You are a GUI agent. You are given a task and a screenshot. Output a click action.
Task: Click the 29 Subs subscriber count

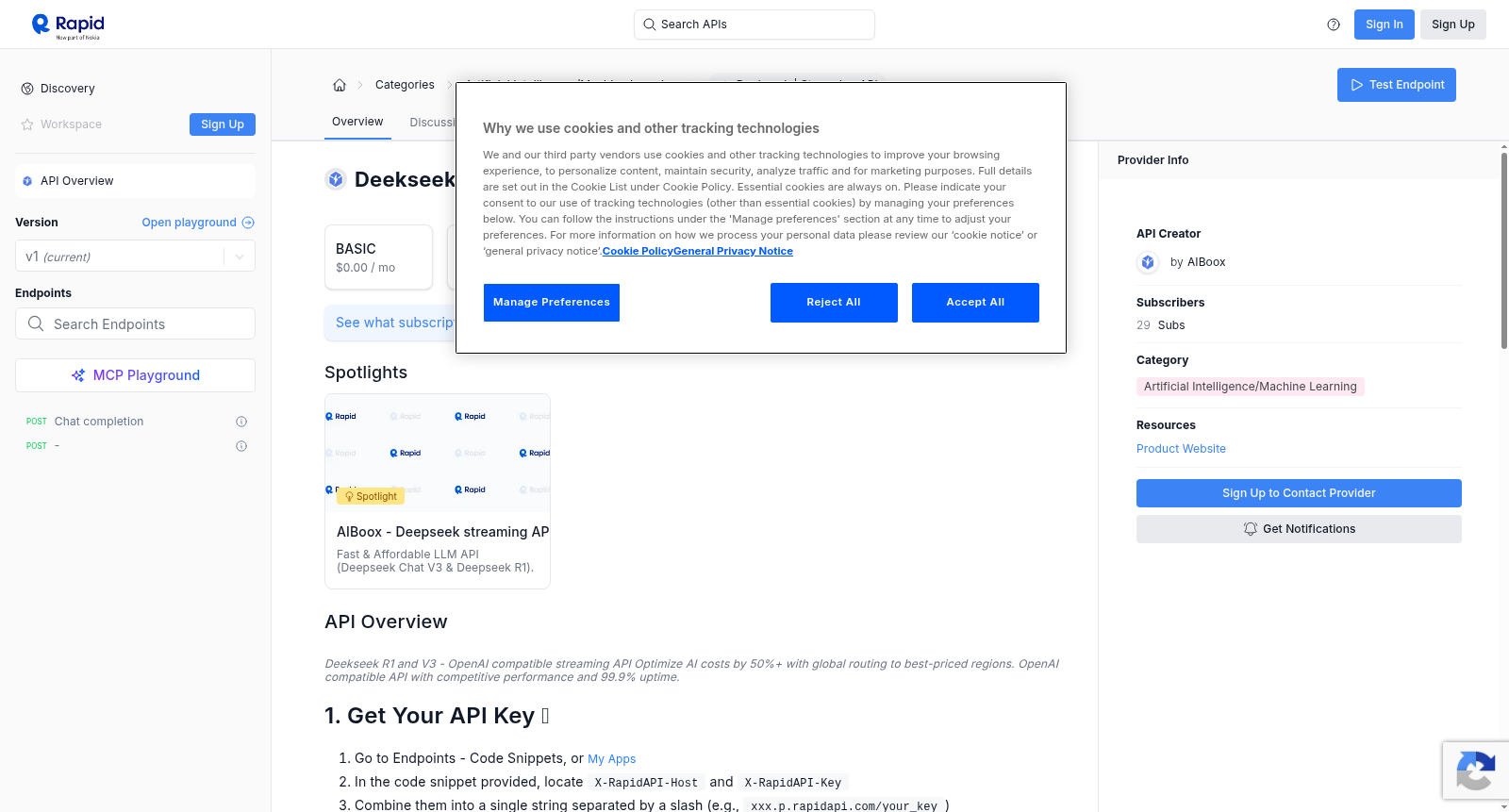pyautogui.click(x=1161, y=325)
